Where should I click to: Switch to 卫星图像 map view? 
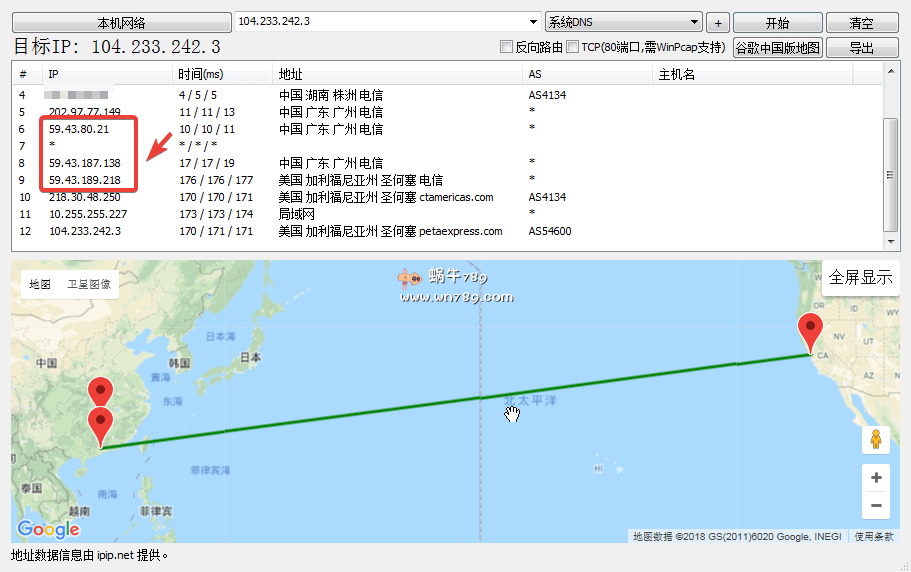coord(89,284)
